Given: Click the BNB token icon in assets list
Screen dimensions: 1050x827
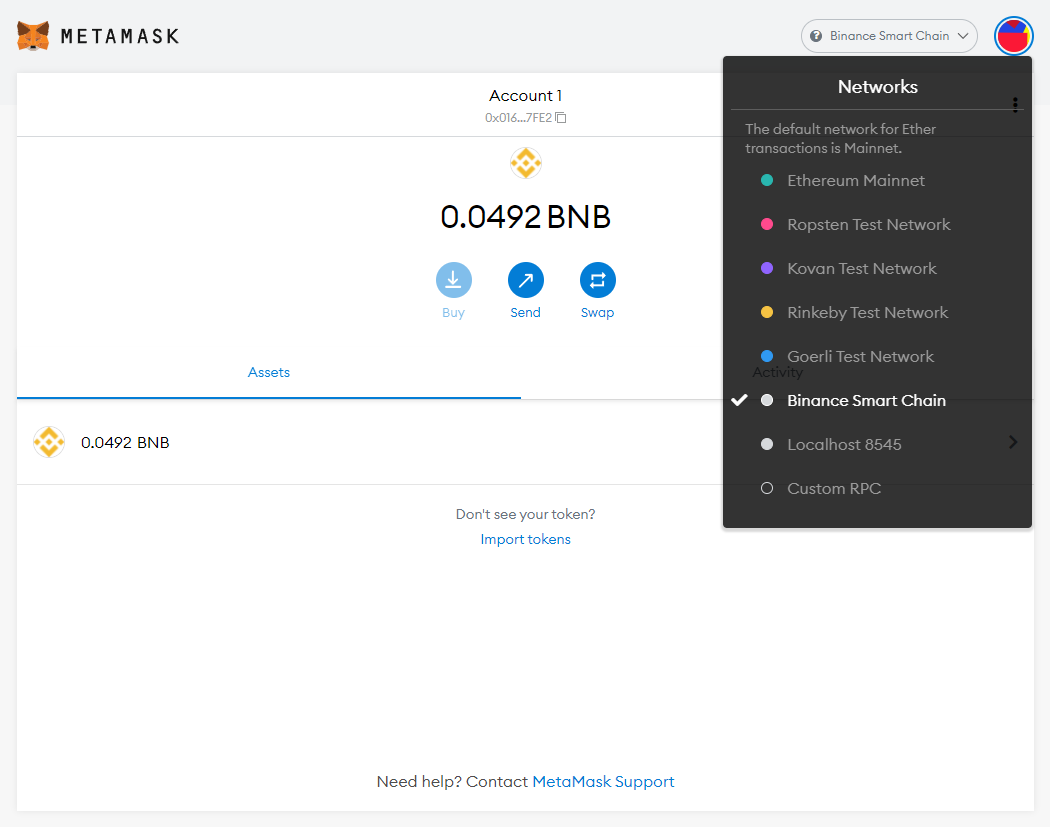Looking at the screenshot, I should click(x=49, y=442).
